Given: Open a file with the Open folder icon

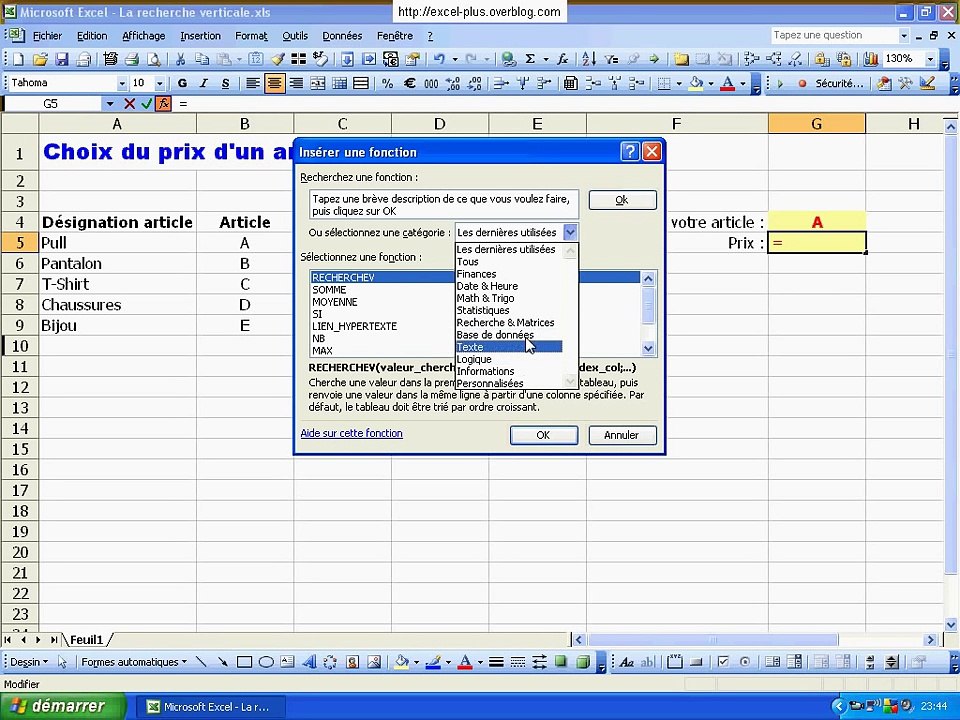Looking at the screenshot, I should pos(40,59).
